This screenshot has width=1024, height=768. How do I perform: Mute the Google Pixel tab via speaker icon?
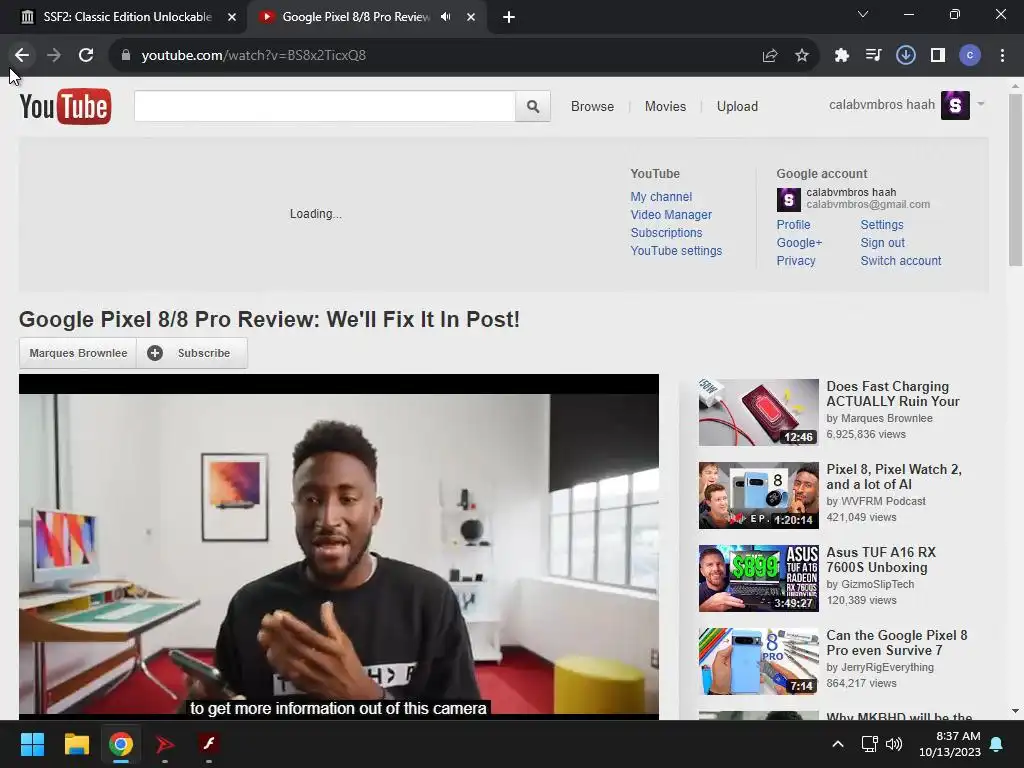(x=446, y=17)
